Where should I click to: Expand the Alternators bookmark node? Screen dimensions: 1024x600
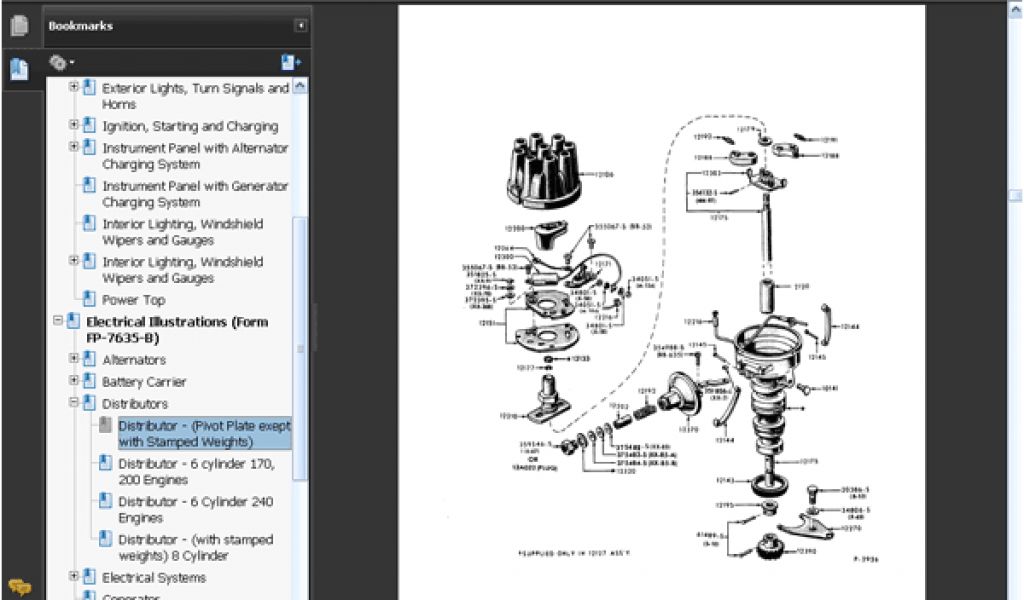click(x=74, y=359)
